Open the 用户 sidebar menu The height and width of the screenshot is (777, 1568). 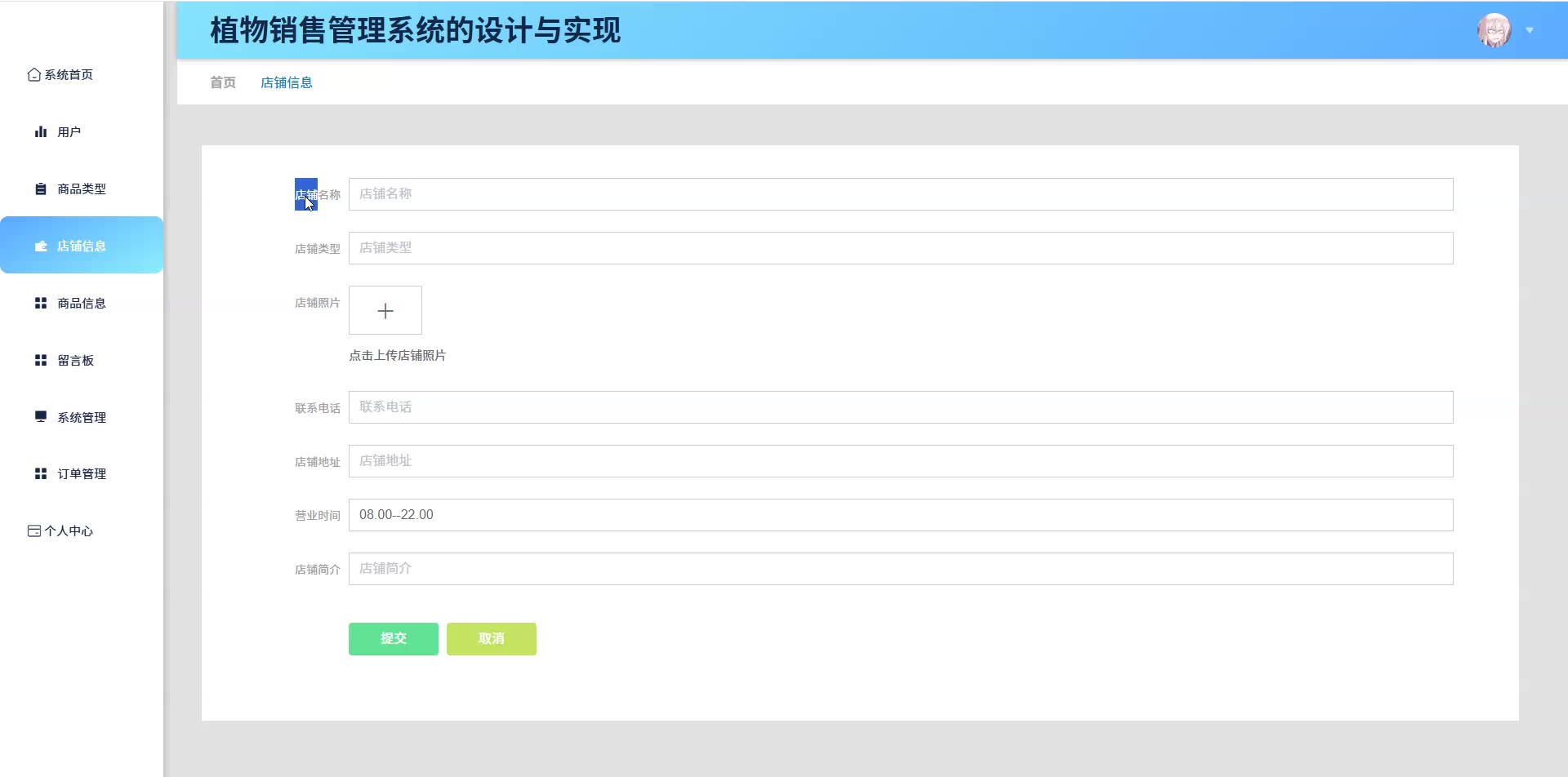coord(82,131)
